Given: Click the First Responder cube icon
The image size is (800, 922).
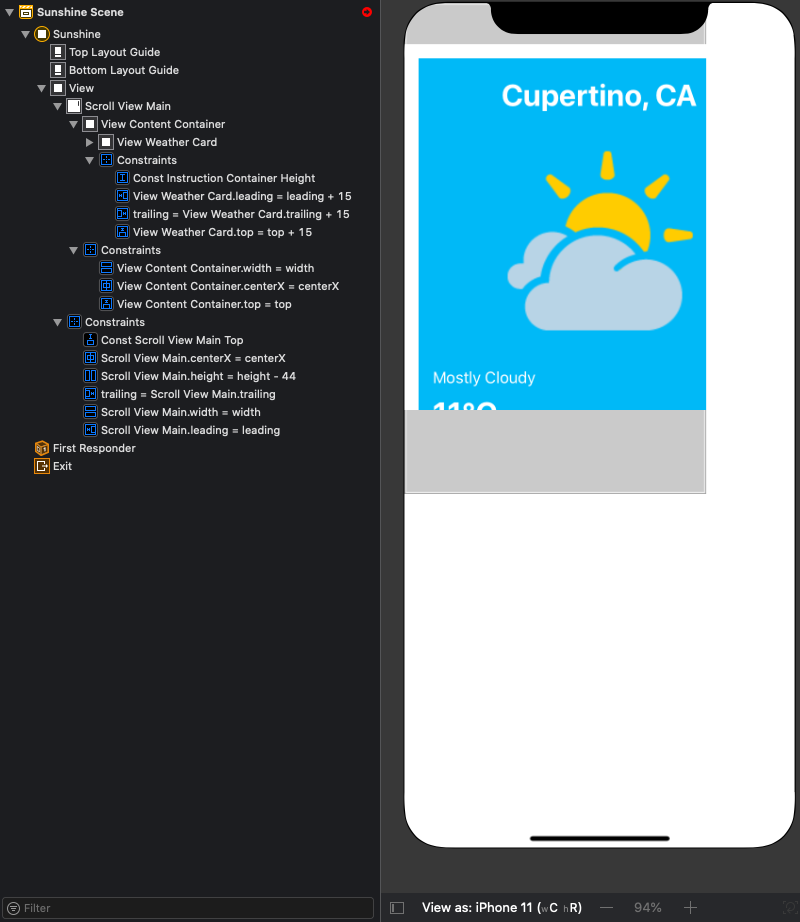Looking at the screenshot, I should [42, 448].
